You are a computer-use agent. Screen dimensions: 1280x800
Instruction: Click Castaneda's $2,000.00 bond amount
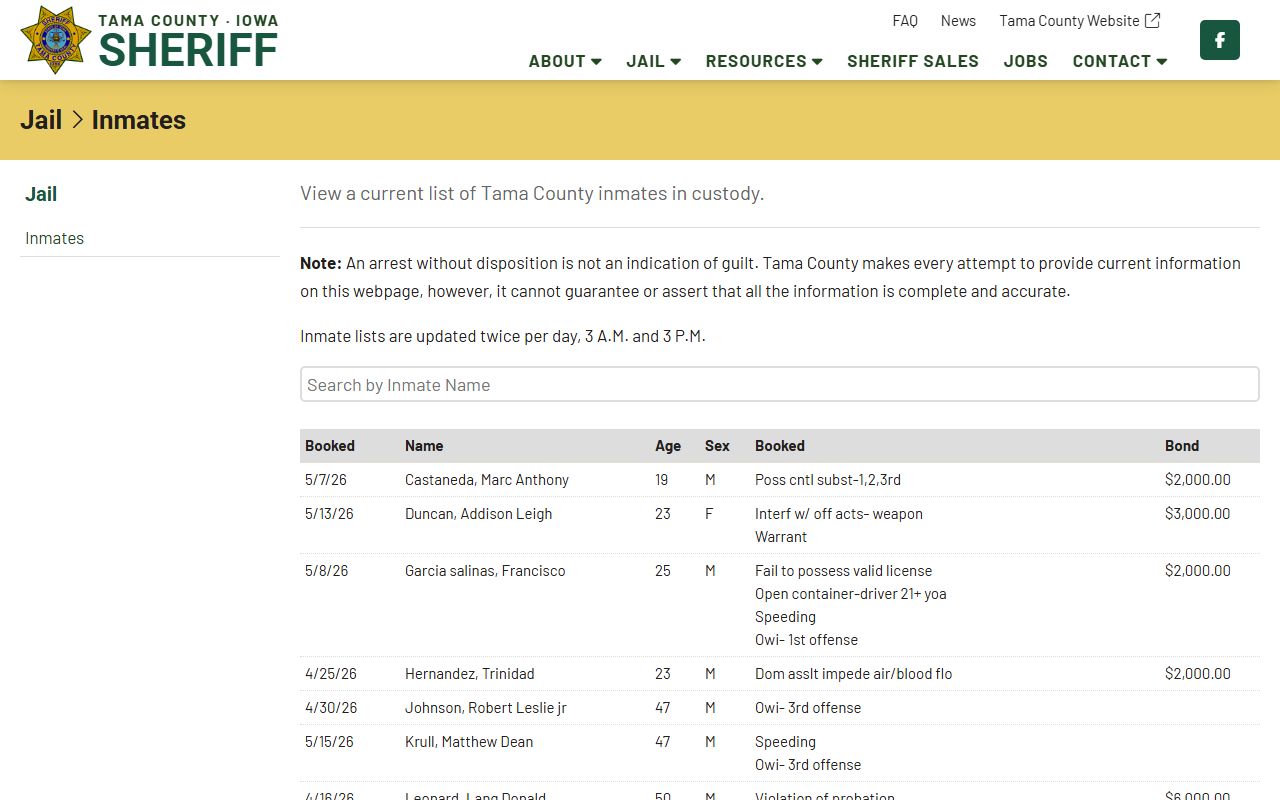(x=1198, y=480)
